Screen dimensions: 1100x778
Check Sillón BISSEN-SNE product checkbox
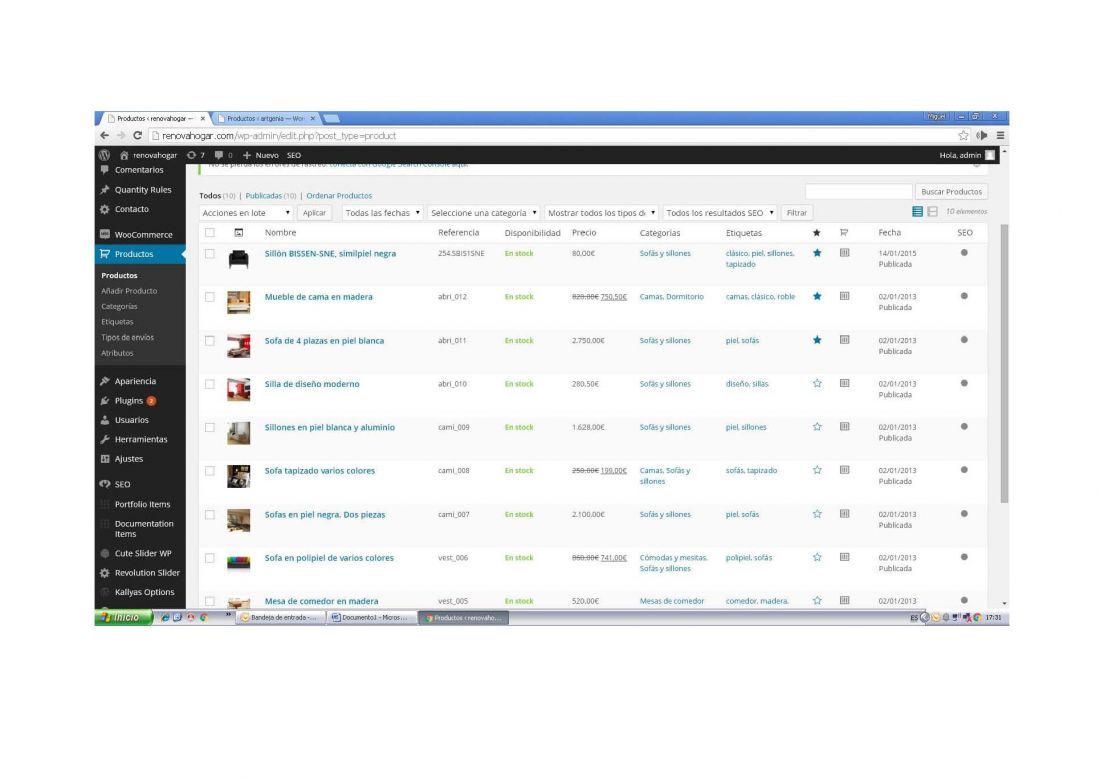click(210, 254)
